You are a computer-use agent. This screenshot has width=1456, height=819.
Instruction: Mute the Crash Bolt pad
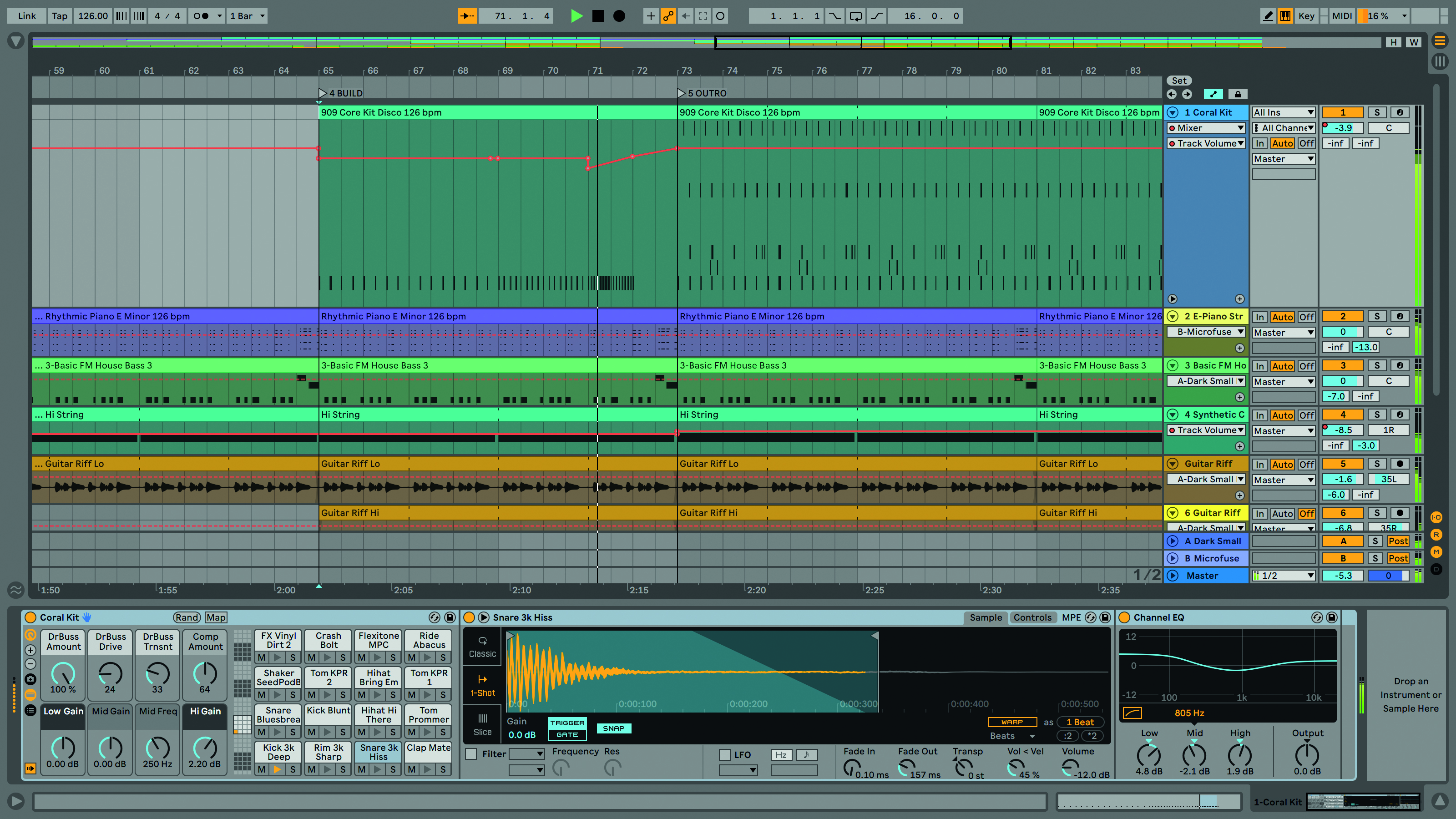tap(311, 658)
